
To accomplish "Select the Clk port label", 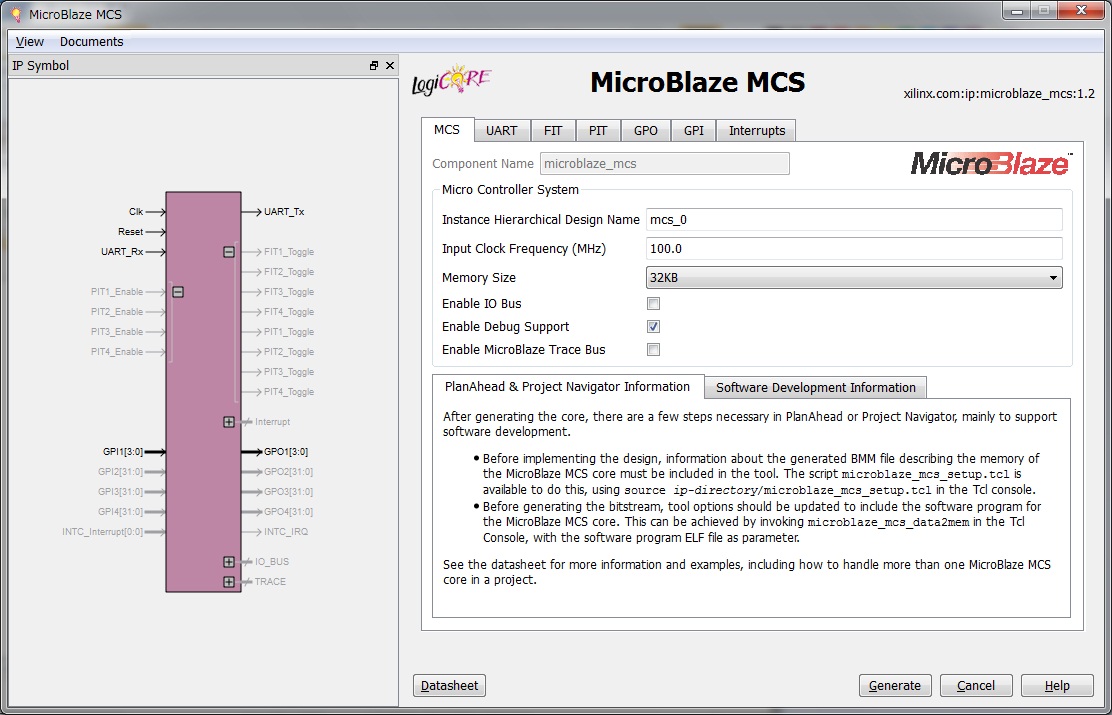I will click(135, 212).
